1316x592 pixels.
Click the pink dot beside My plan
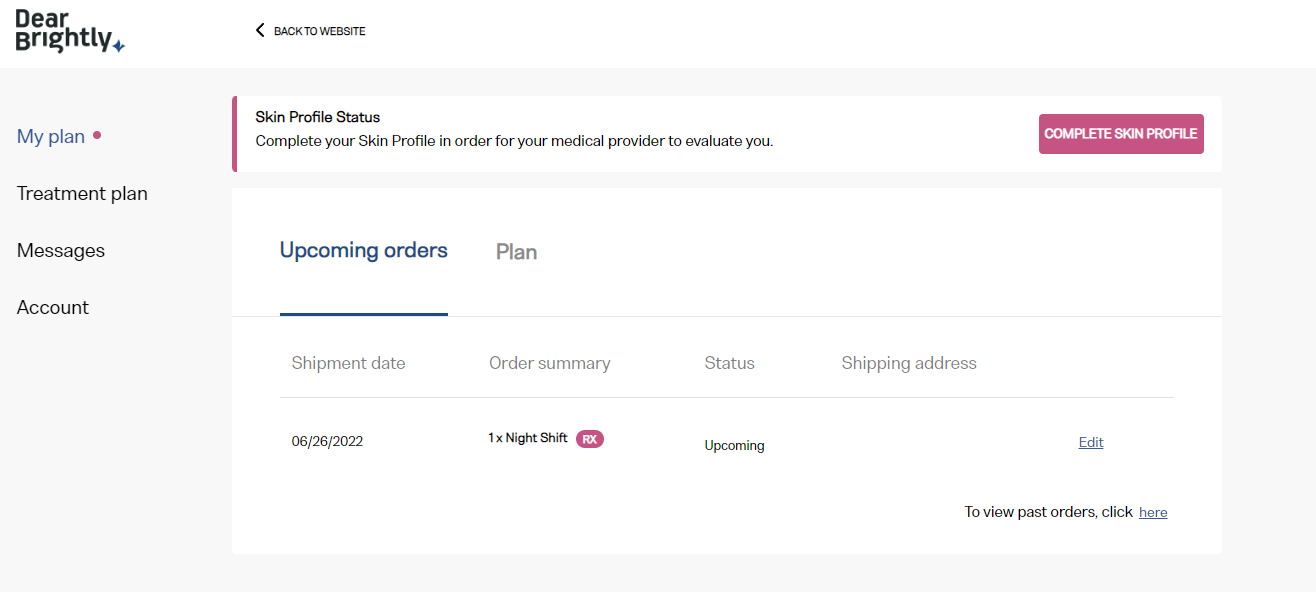coord(97,135)
